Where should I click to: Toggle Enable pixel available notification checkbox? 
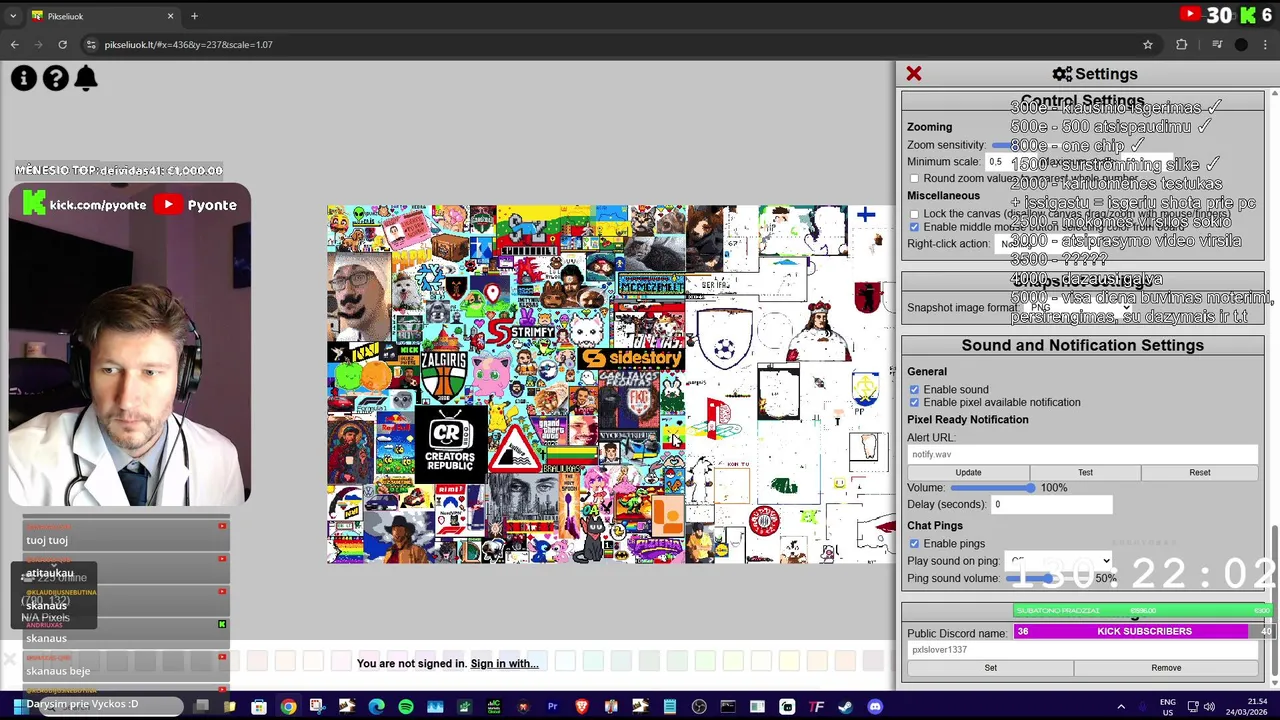click(914, 402)
